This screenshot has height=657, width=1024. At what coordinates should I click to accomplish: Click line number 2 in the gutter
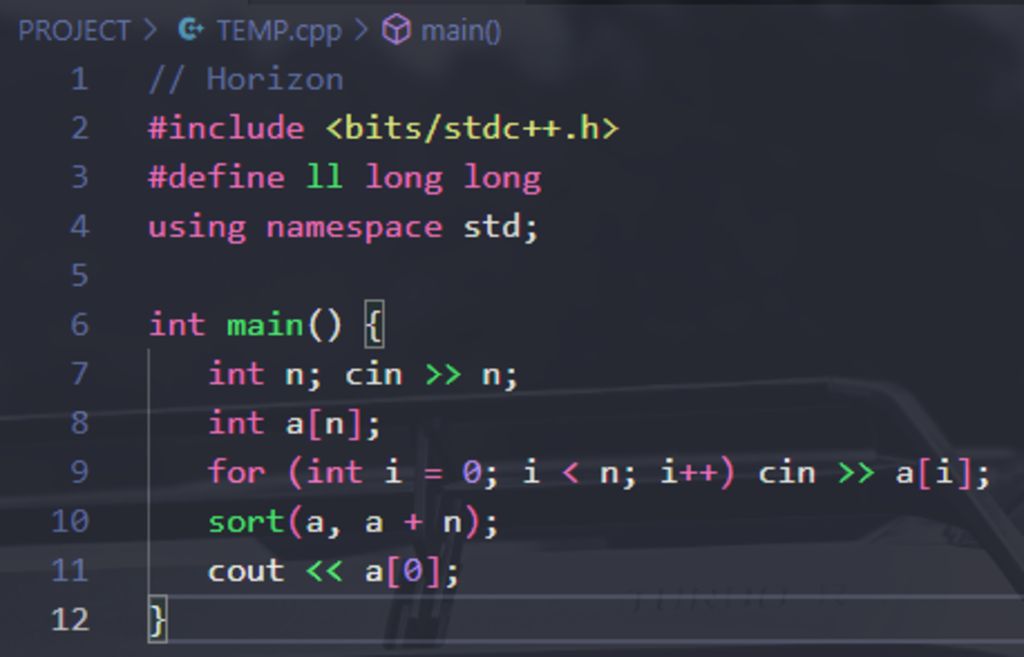[80, 128]
